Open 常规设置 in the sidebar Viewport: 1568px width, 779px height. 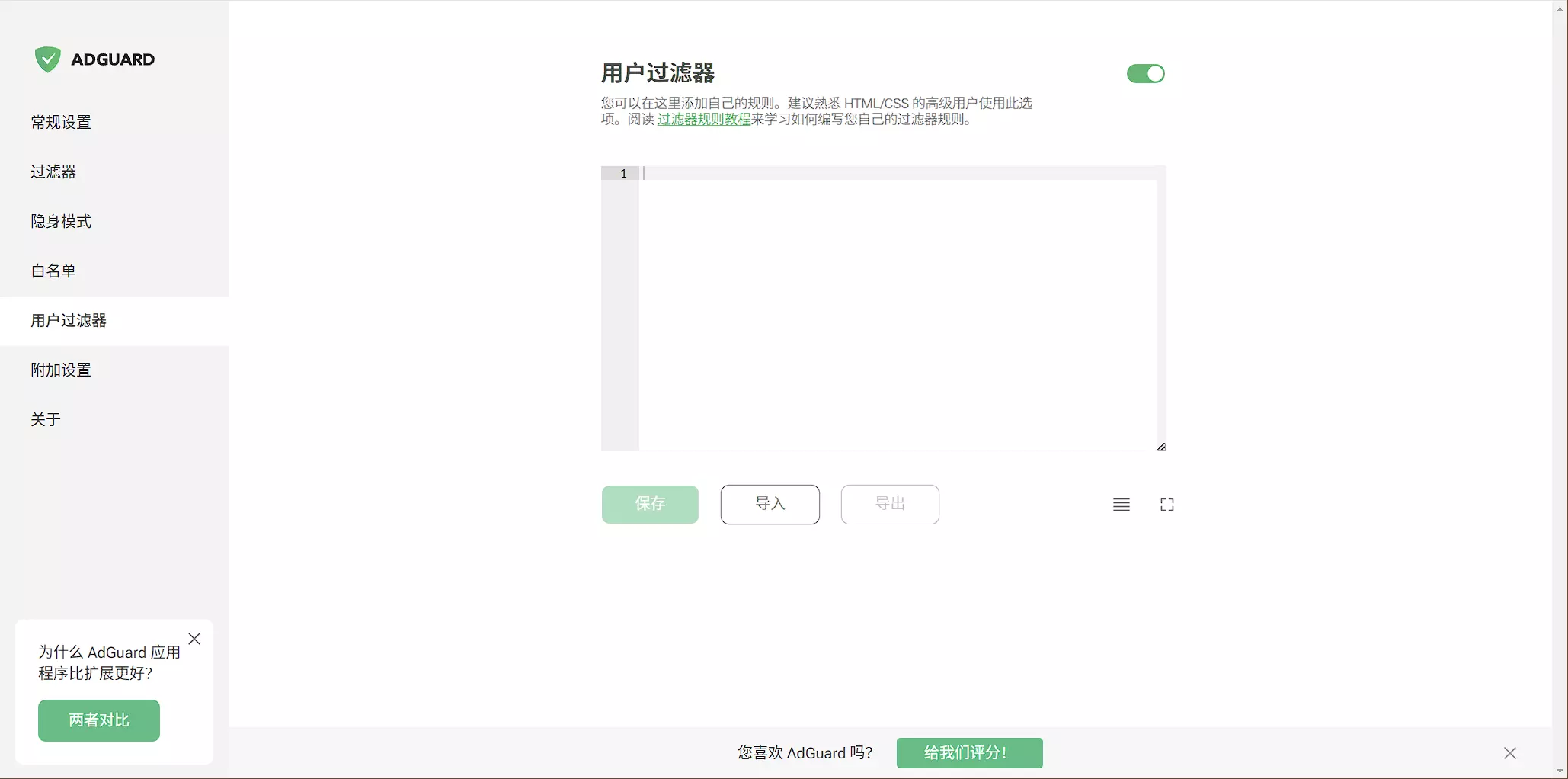point(61,122)
